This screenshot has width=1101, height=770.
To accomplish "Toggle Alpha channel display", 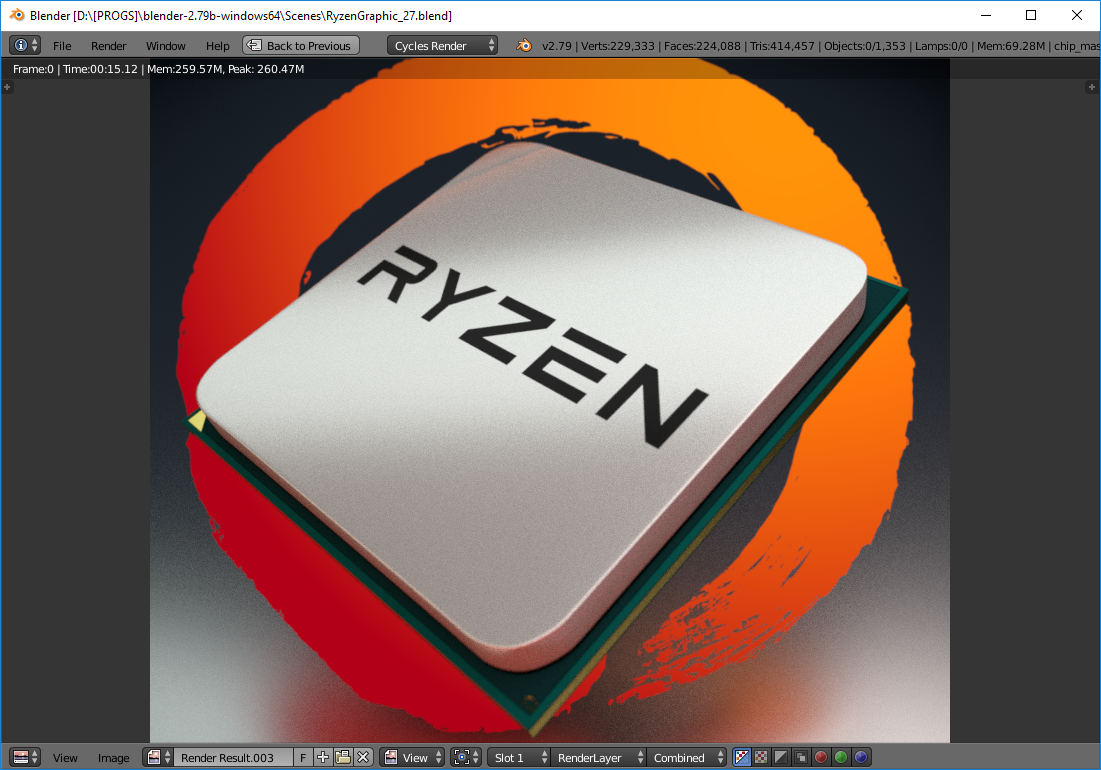I will click(781, 757).
